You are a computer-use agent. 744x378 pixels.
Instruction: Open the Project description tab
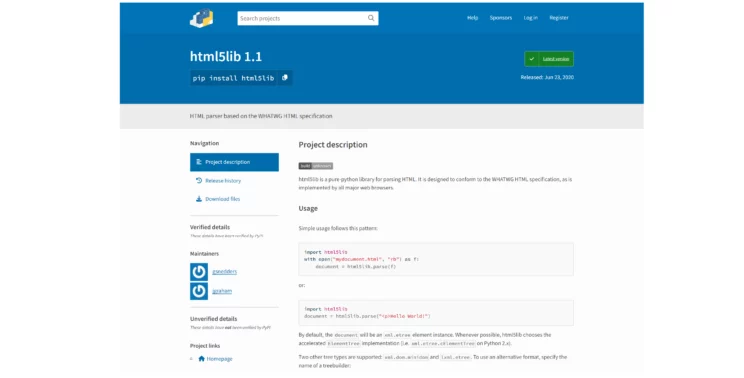[x=234, y=162]
